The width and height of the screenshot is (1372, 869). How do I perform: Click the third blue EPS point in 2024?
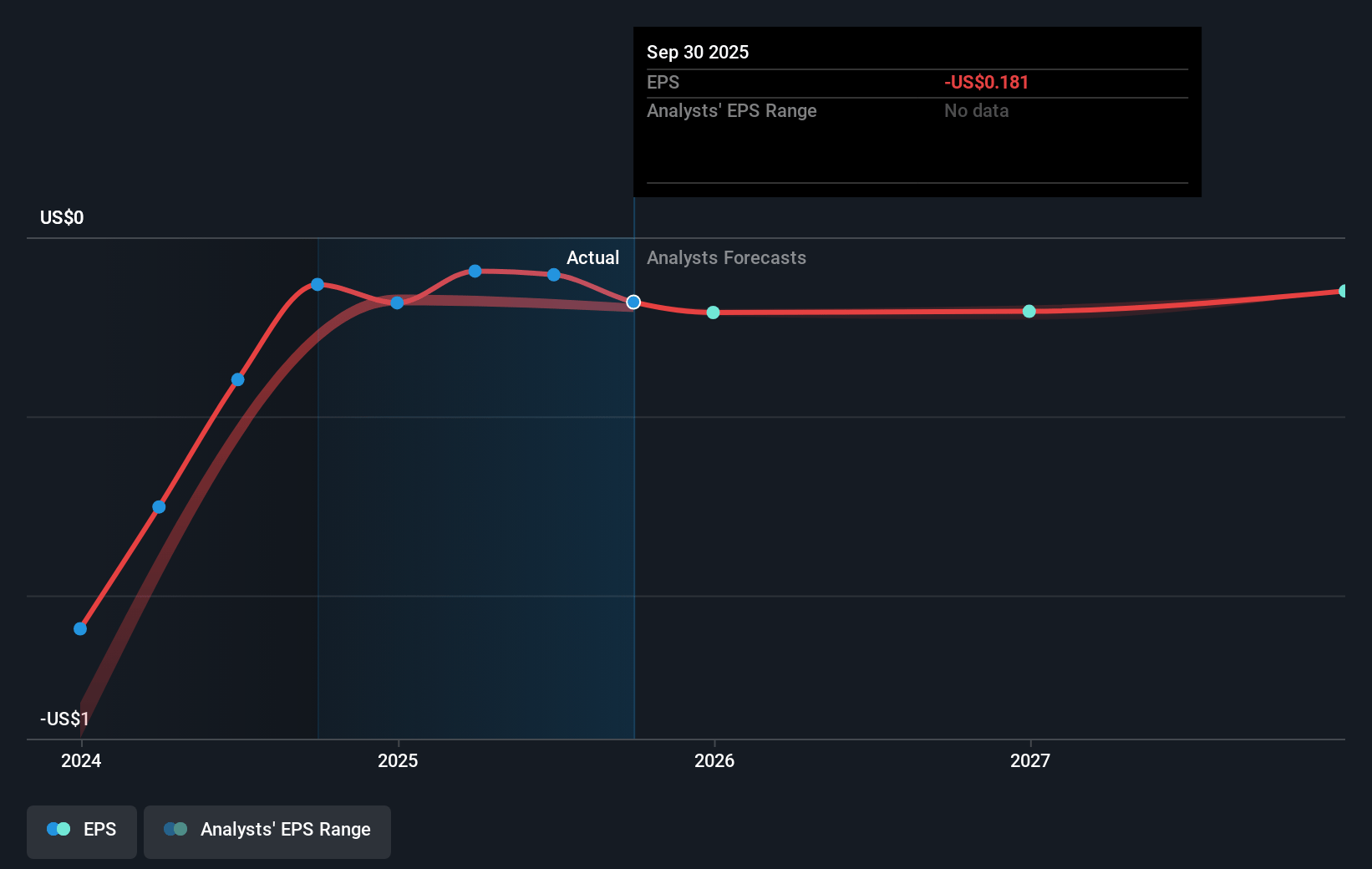pos(238,380)
